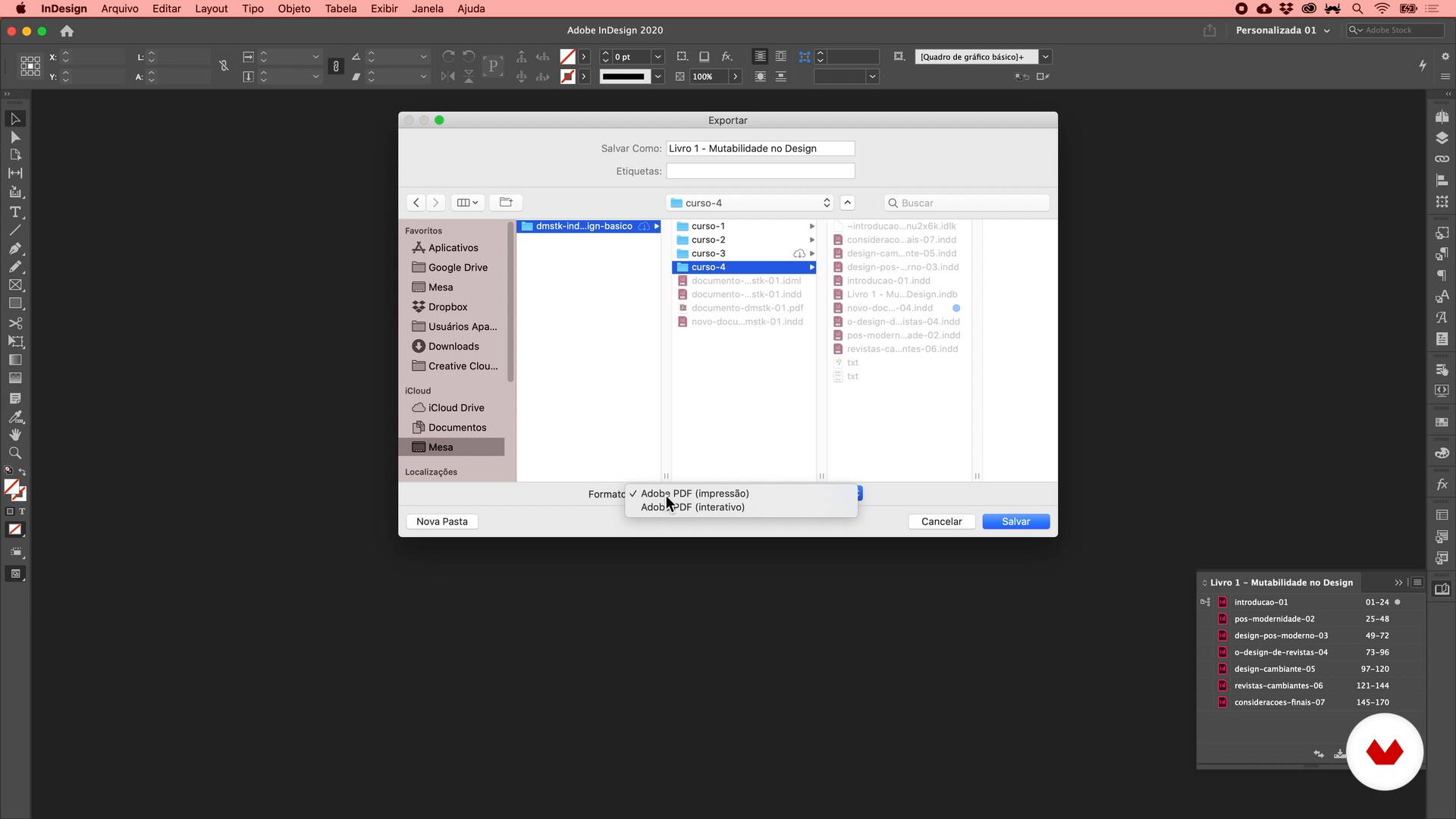
Task: Click the InDesign home icon
Action: [67, 31]
